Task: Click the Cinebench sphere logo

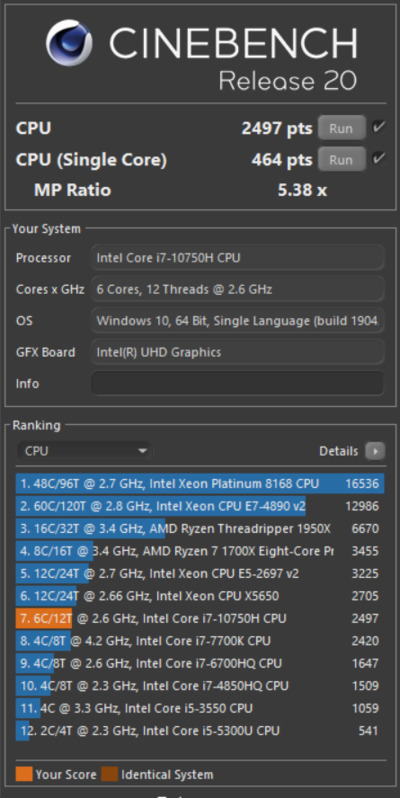Action: coord(69,43)
